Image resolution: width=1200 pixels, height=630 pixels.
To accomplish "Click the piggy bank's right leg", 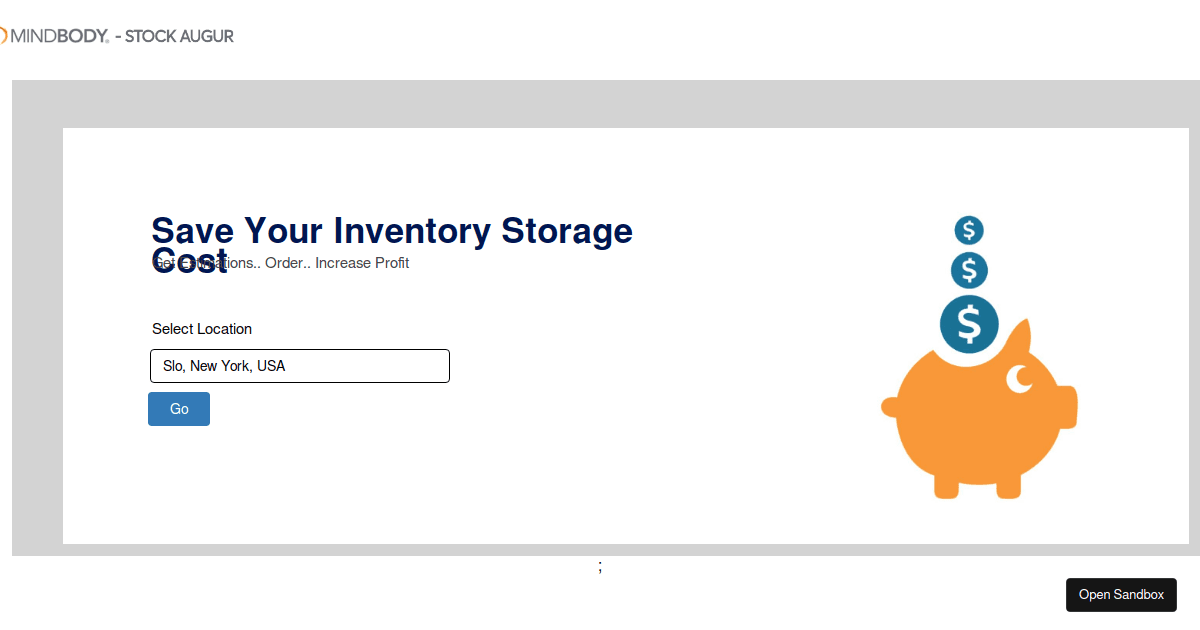I will (x=1008, y=486).
